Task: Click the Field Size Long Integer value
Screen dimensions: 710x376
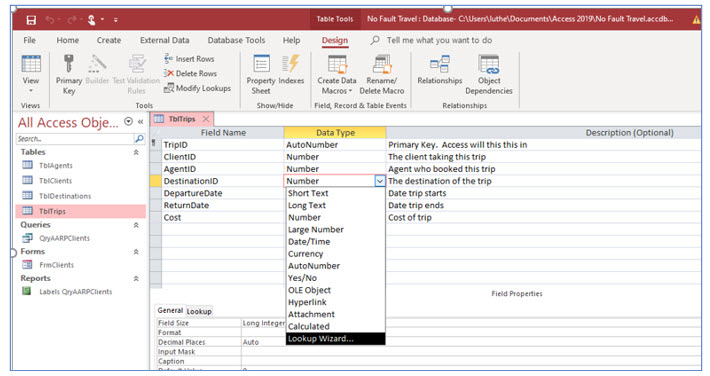Action: 264,323
